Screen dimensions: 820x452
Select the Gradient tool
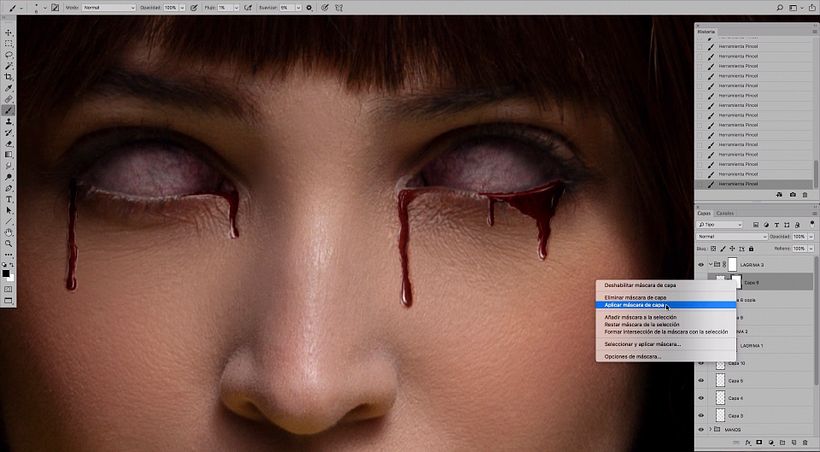[8, 155]
